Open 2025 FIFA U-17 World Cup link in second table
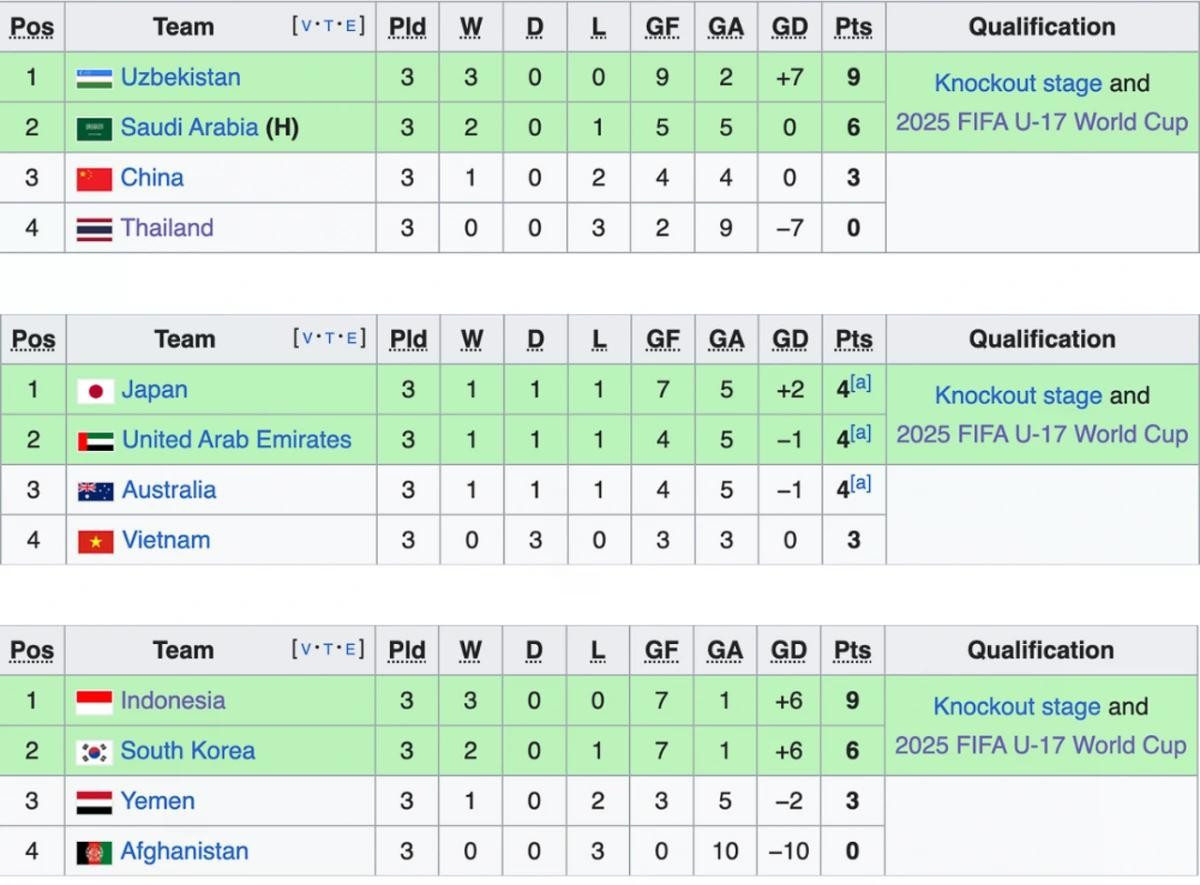This screenshot has height=885, width=1200. click(x=1041, y=434)
